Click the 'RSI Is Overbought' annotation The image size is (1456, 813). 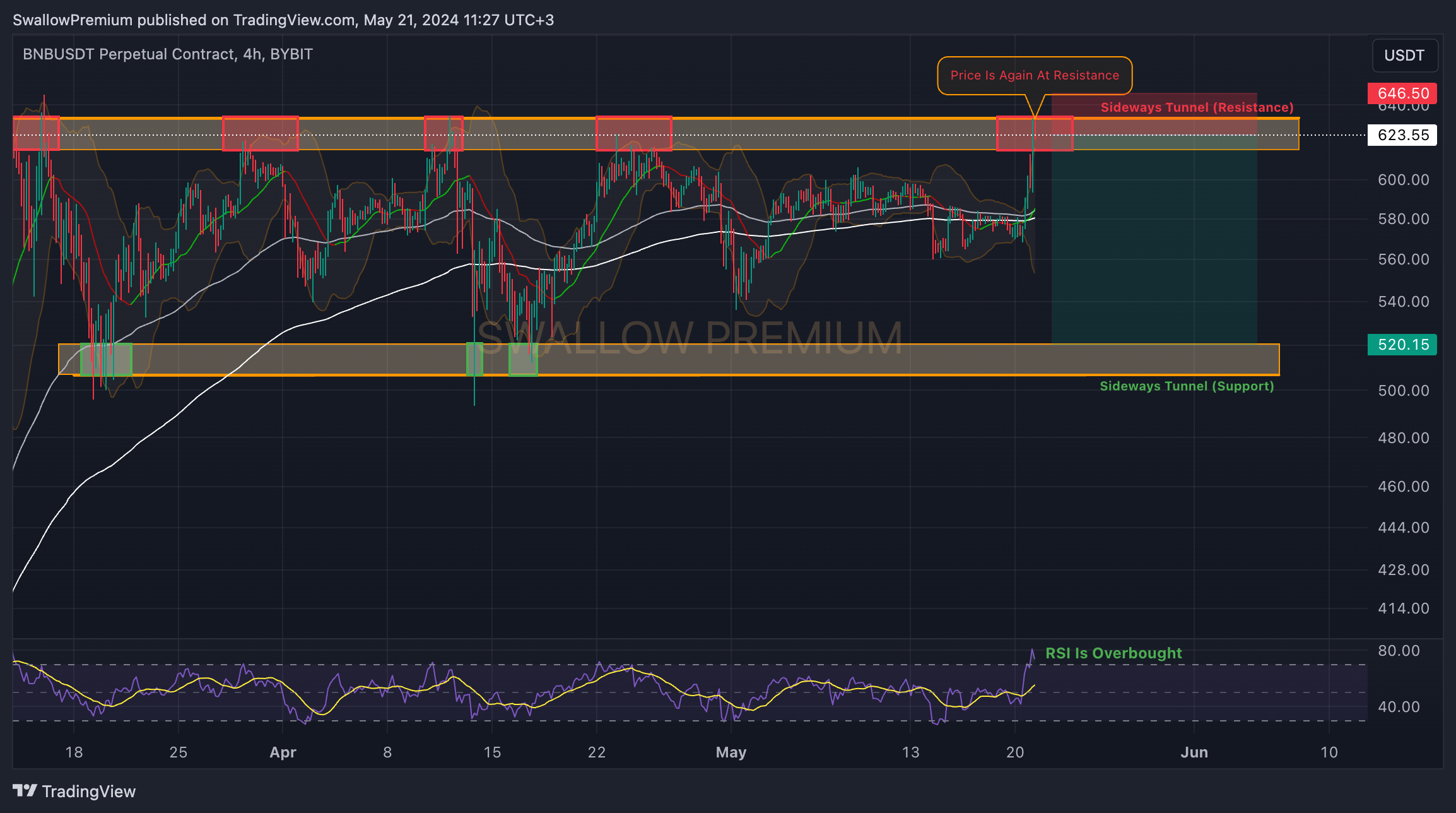[1113, 653]
